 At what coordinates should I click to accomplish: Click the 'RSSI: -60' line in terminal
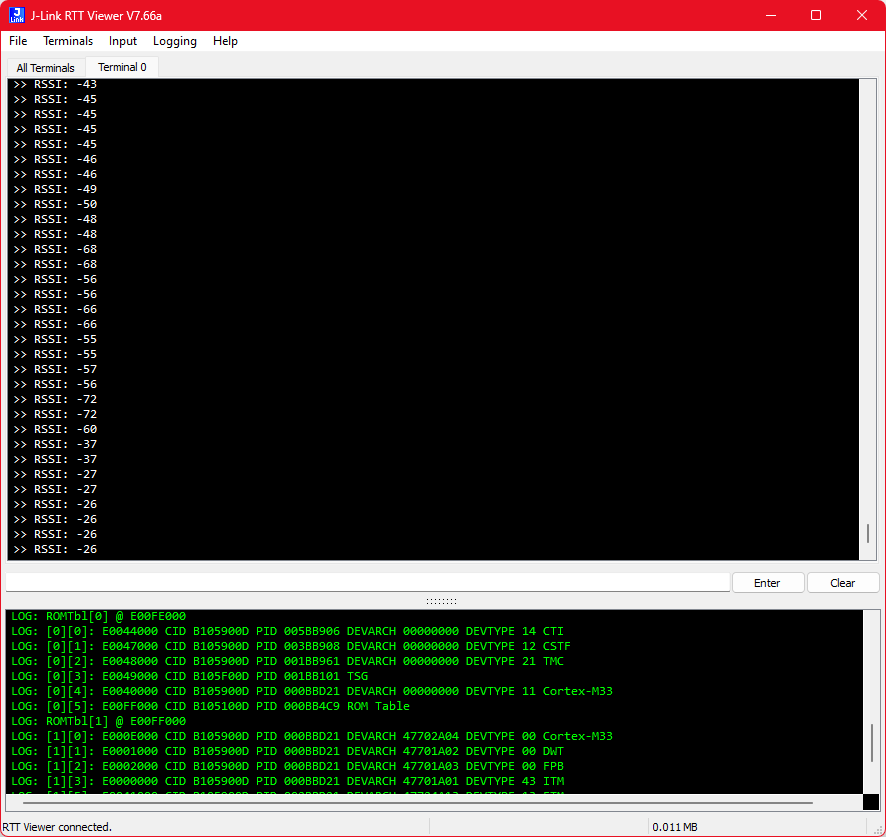click(66, 429)
